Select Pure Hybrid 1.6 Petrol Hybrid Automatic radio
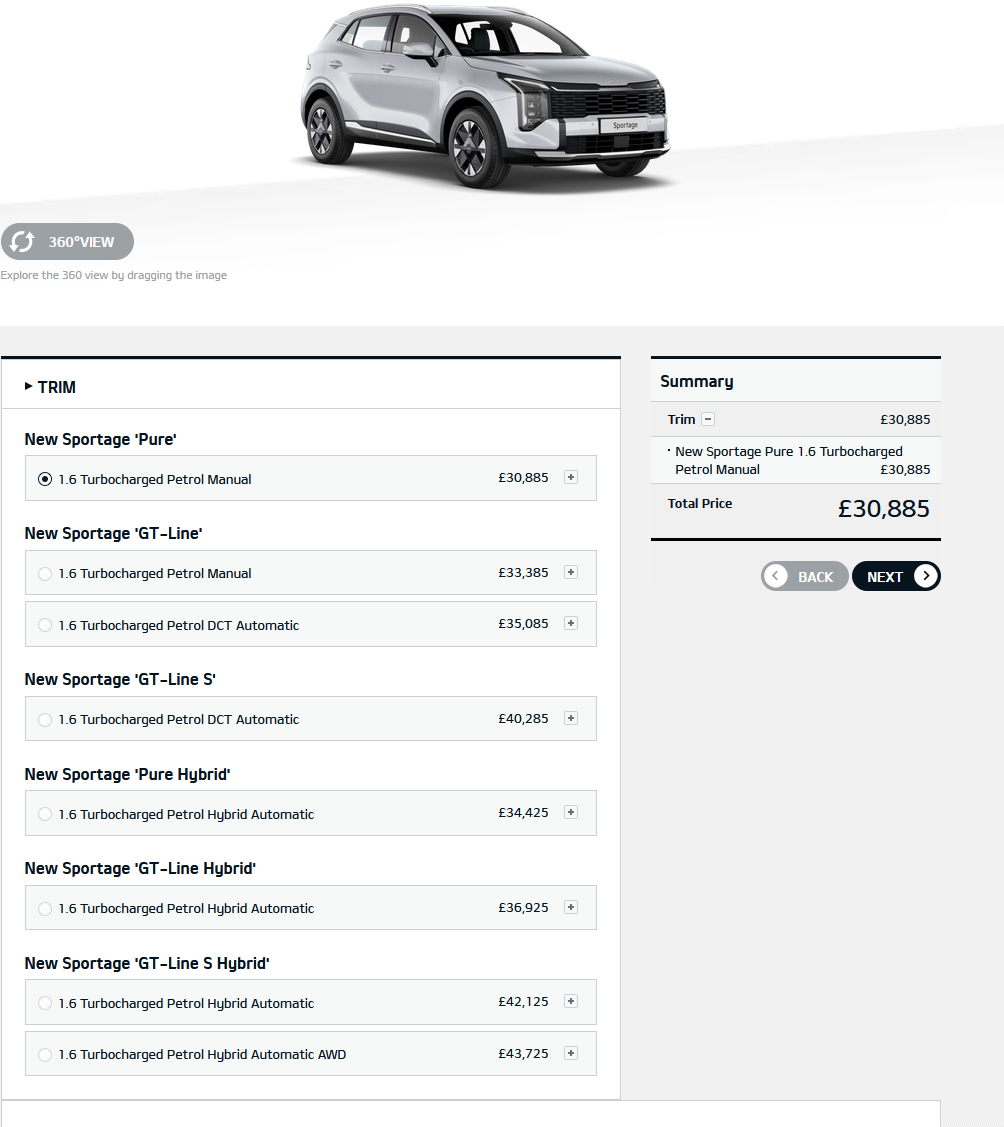 (x=45, y=814)
